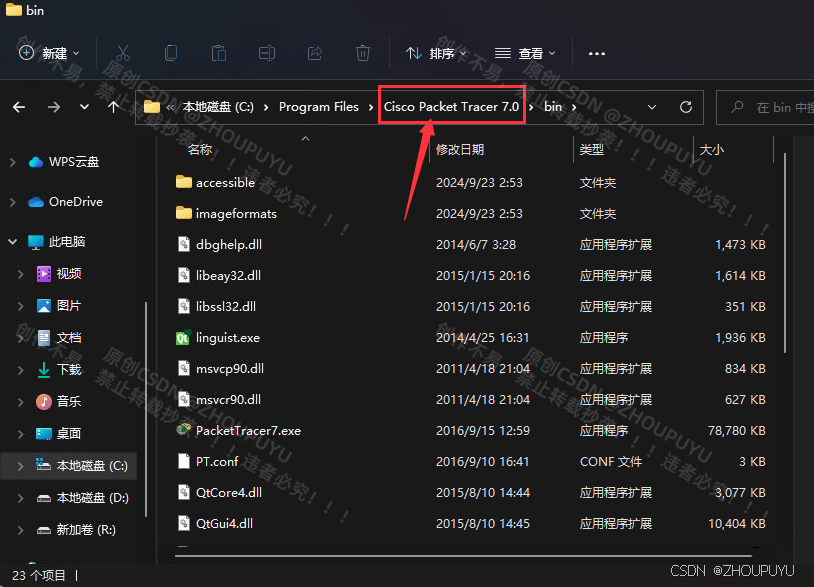Click the 78,780 KB size cell

coord(737,431)
